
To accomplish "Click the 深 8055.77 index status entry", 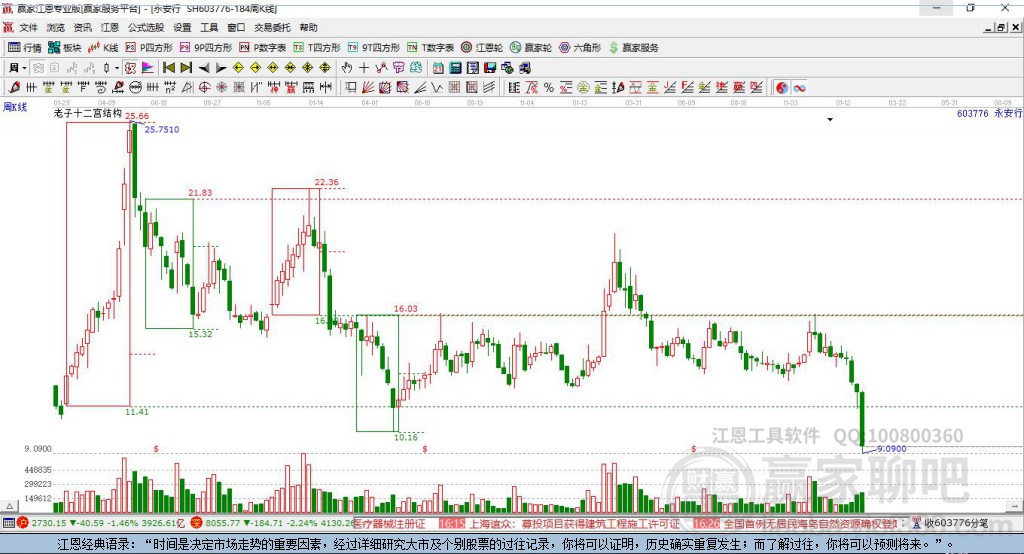I will (x=271, y=523).
